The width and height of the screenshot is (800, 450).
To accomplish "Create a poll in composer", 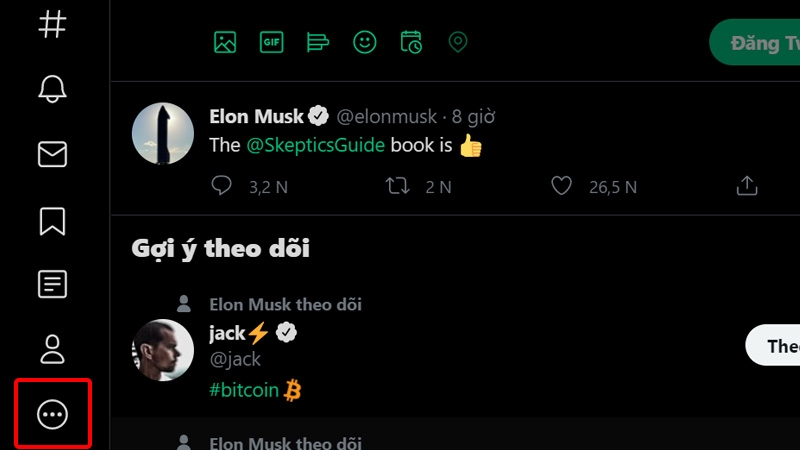I will (318, 42).
